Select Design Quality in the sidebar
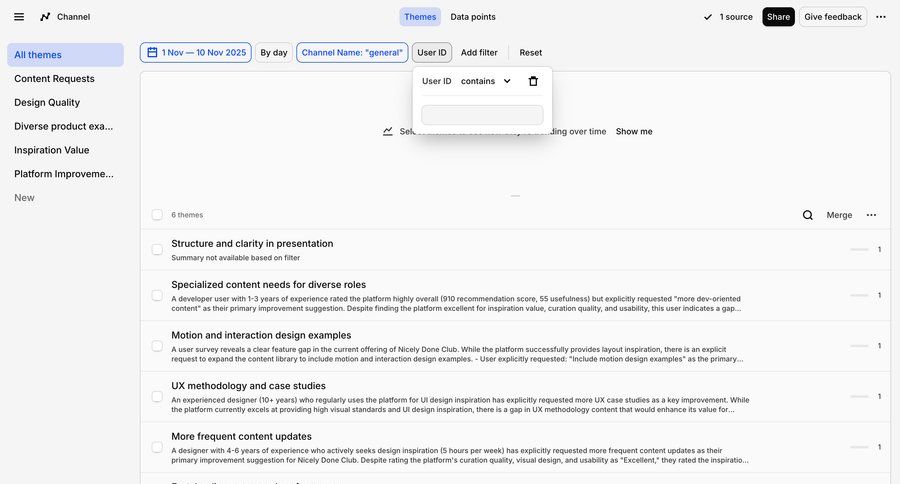The image size is (900, 484). click(x=47, y=102)
